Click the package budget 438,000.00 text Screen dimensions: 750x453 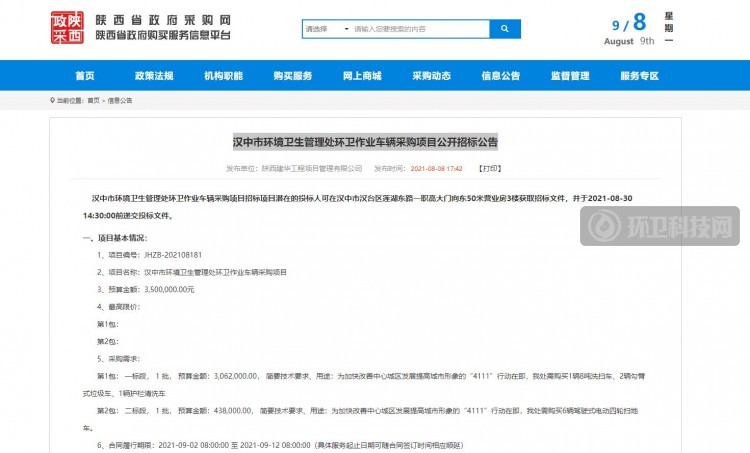[232, 410]
